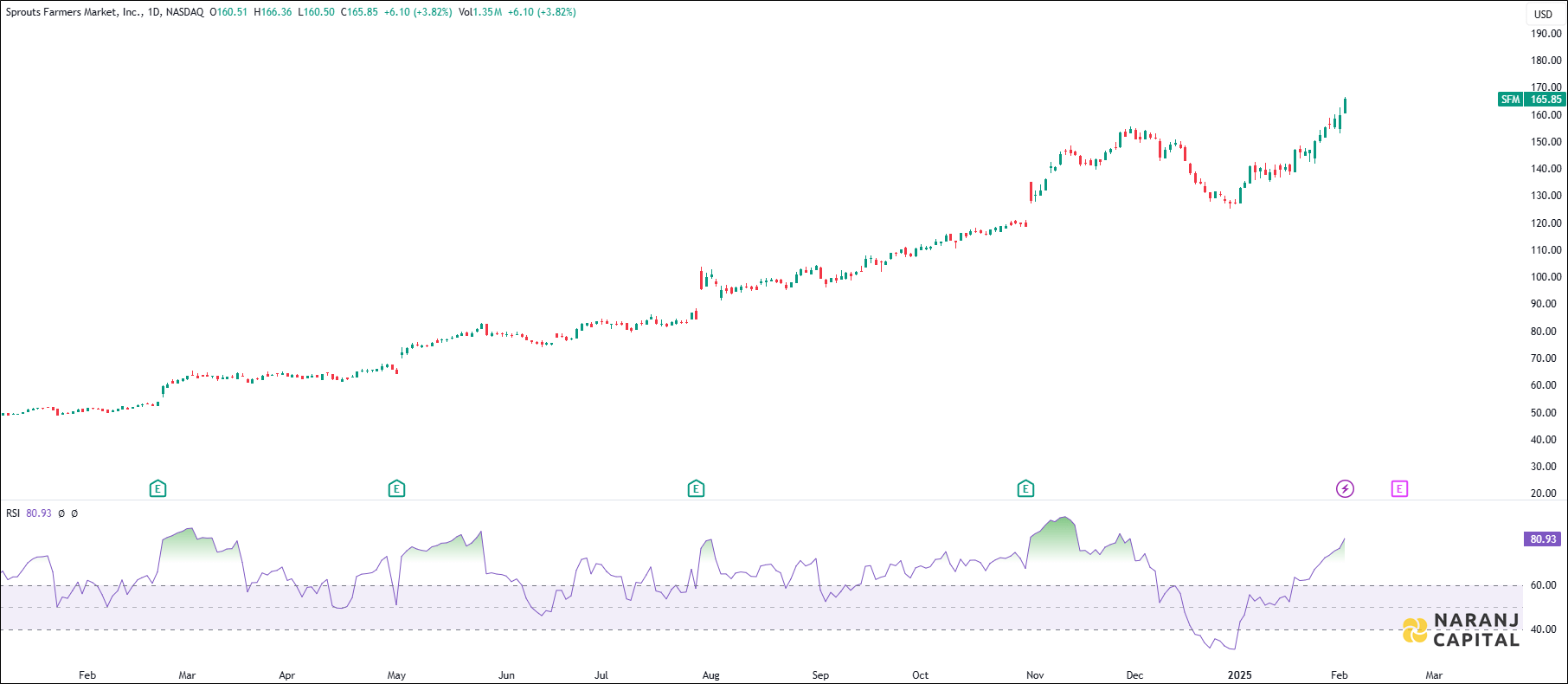Click the 190.00 price axis label

1546,34
